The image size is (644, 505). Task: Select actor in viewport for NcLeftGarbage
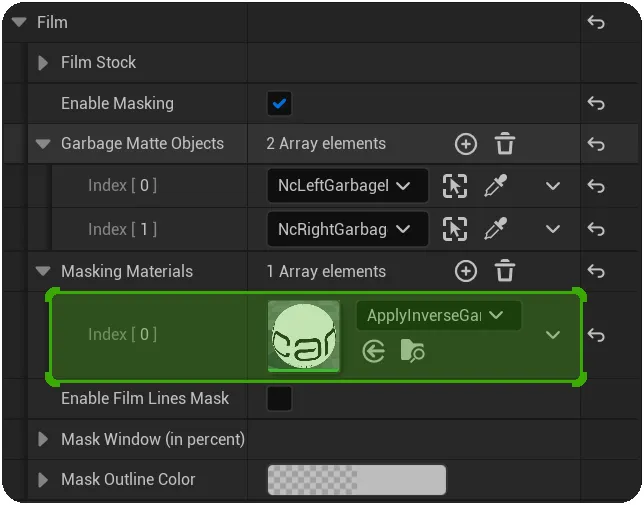coord(455,186)
